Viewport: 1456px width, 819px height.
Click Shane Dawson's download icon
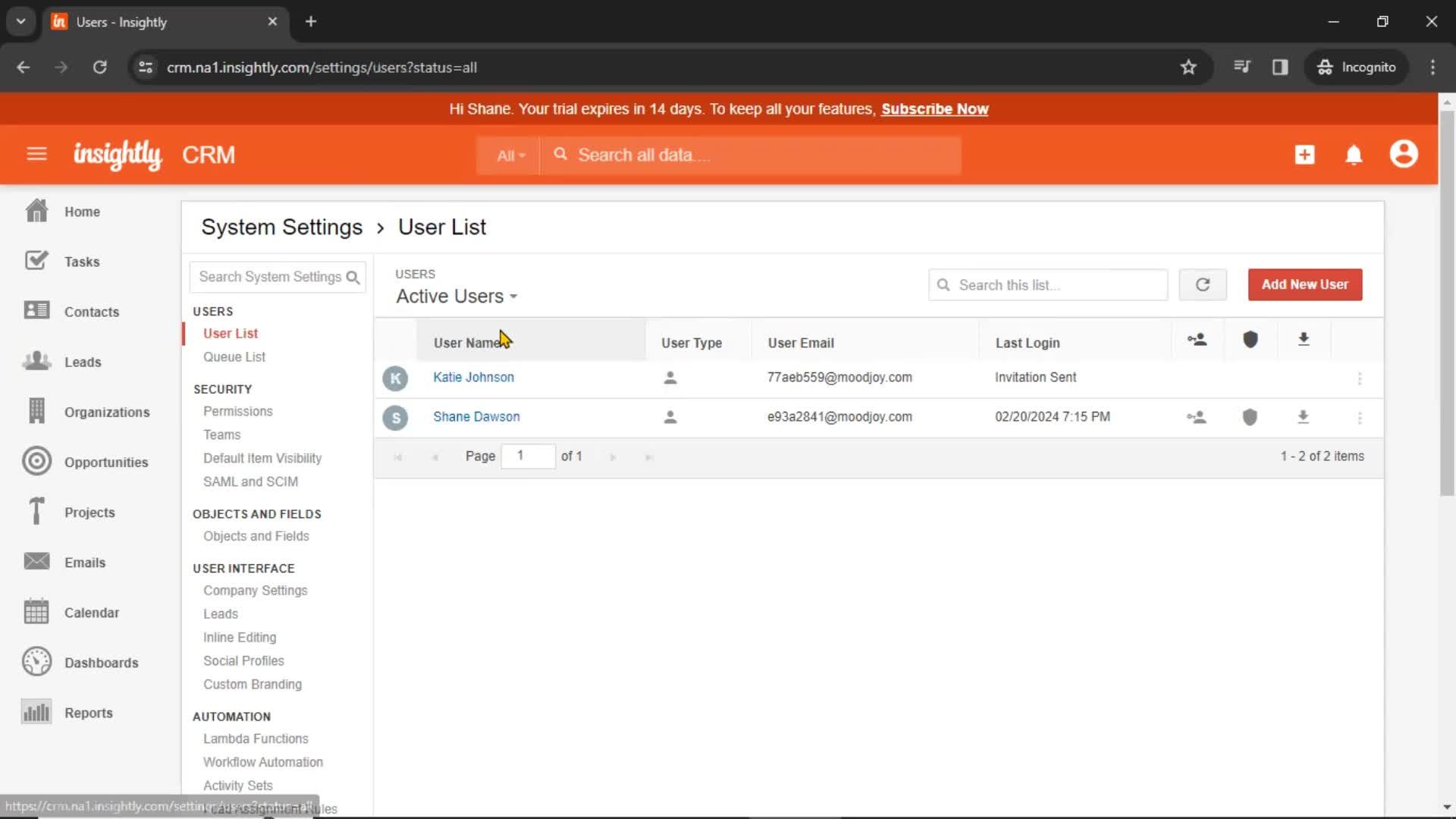point(1303,416)
